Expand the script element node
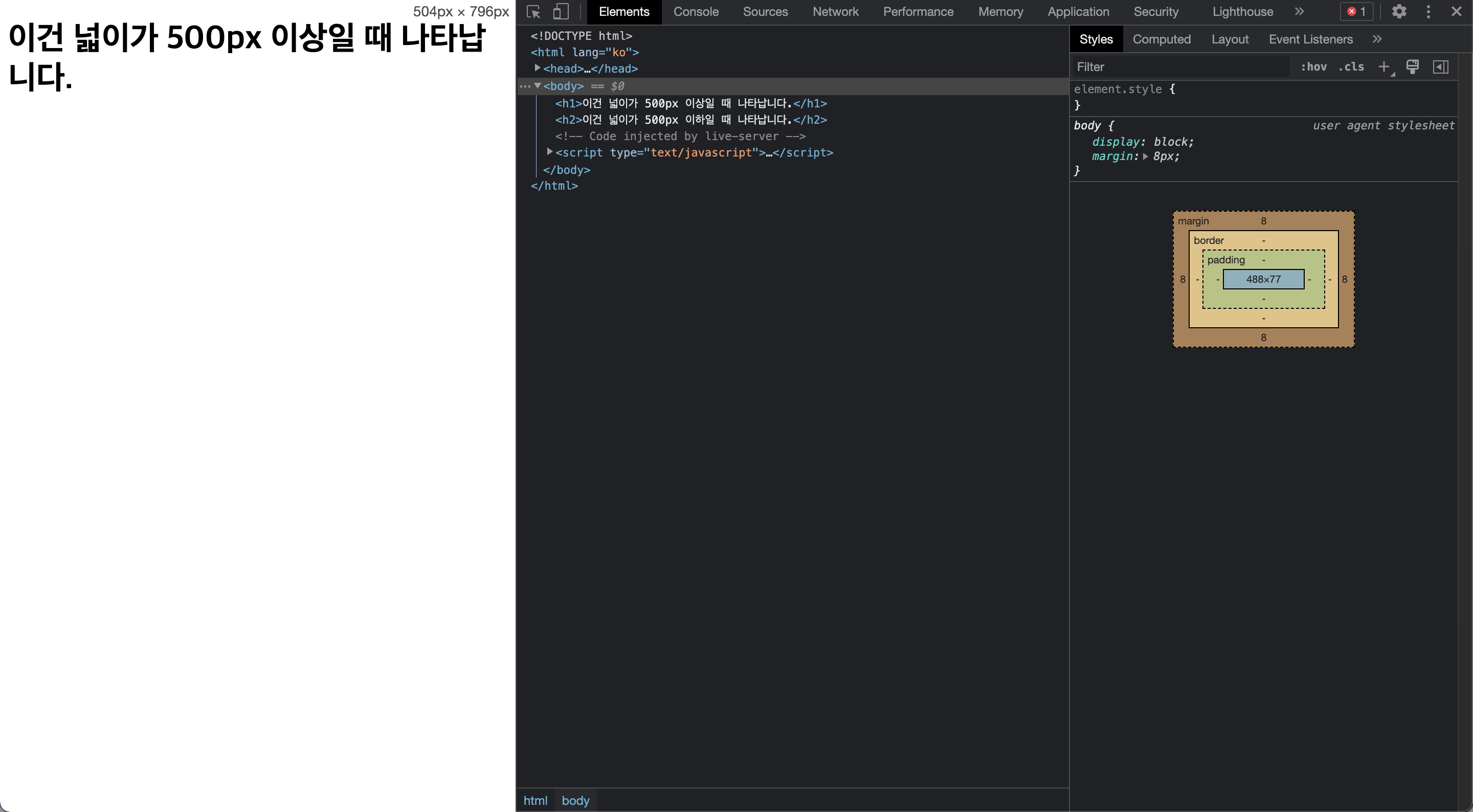Screen dimensions: 1473x812 [x=549, y=152]
